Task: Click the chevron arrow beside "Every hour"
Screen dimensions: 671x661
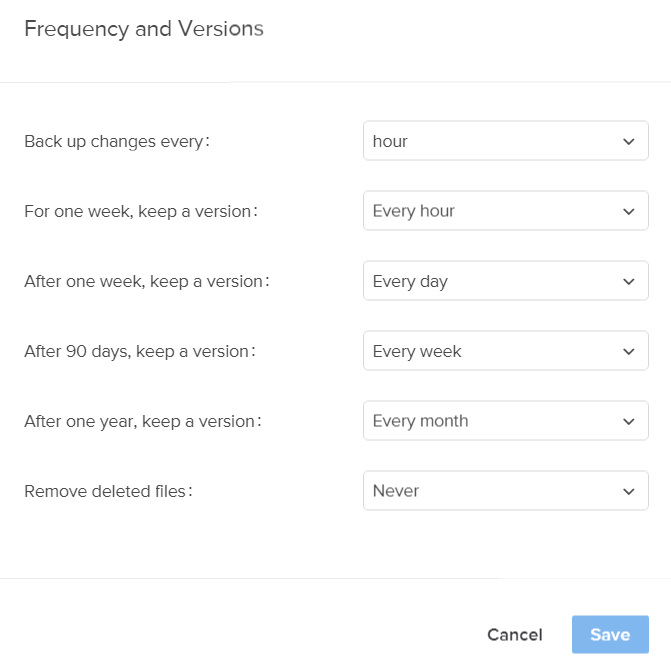Action: (628, 211)
